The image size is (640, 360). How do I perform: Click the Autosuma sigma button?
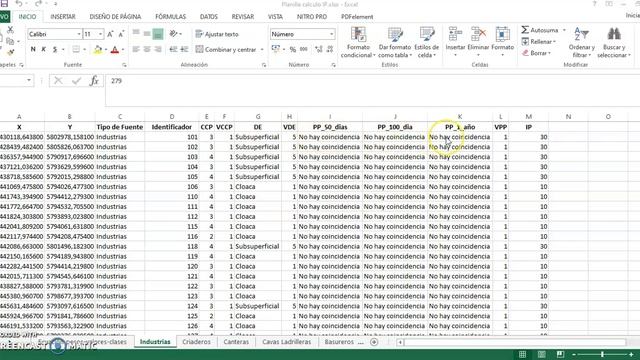(540, 30)
